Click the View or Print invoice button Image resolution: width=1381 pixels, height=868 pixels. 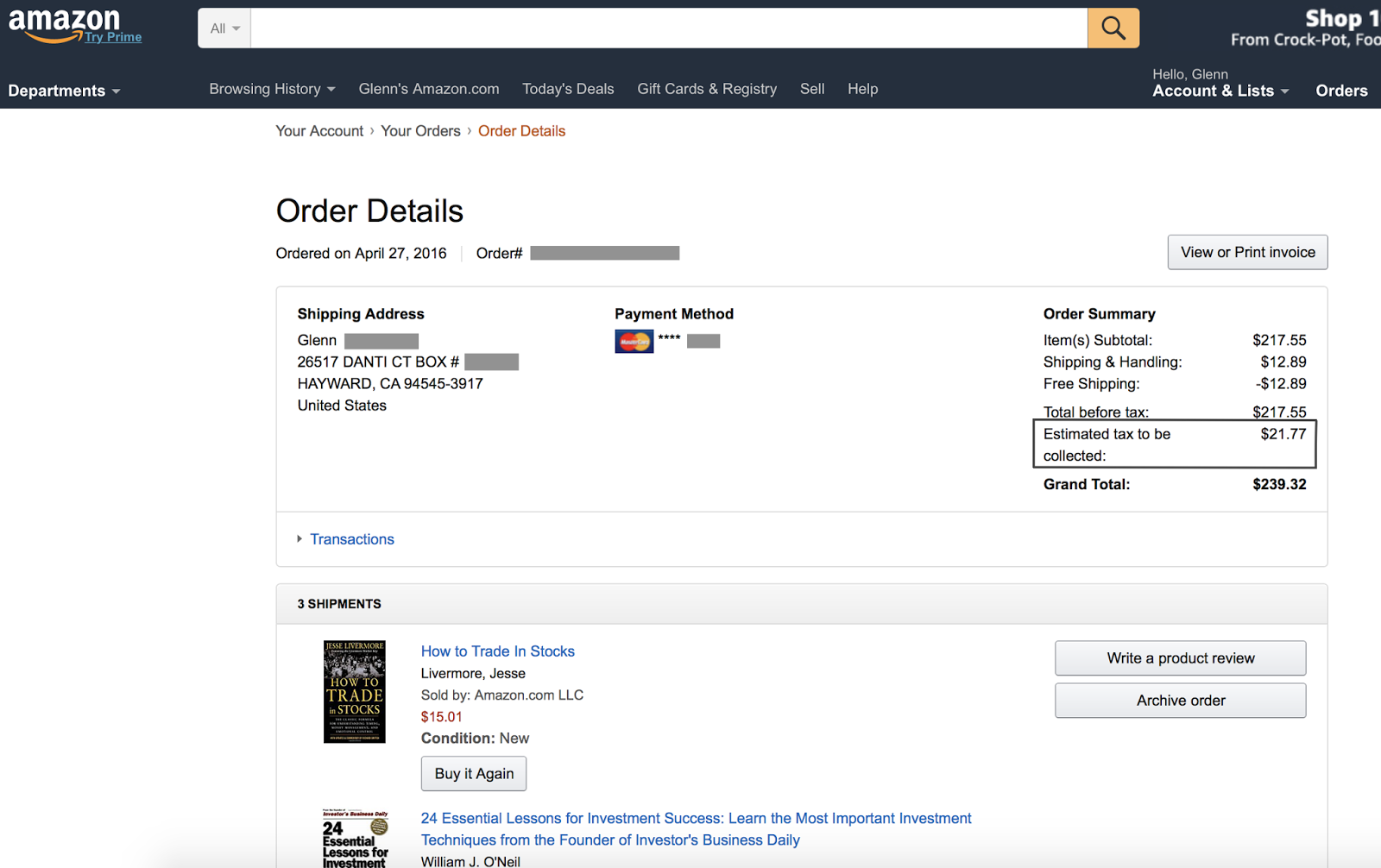[x=1247, y=252]
